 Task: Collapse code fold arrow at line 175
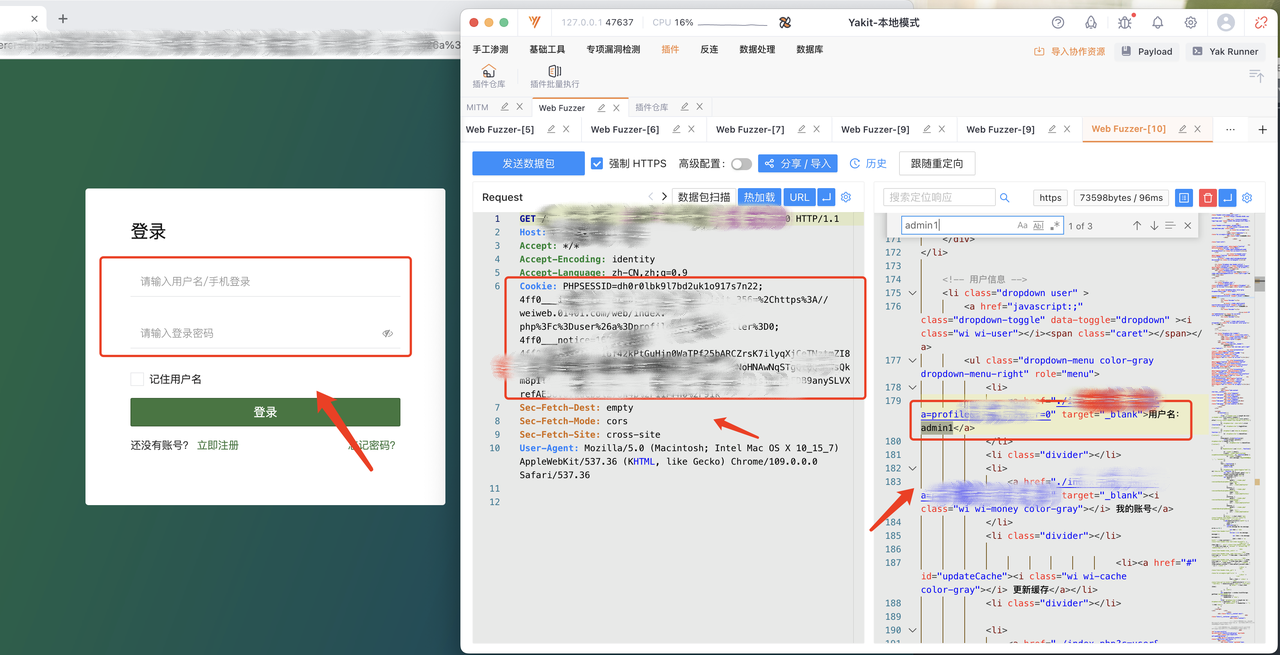pyautogui.click(x=912, y=293)
